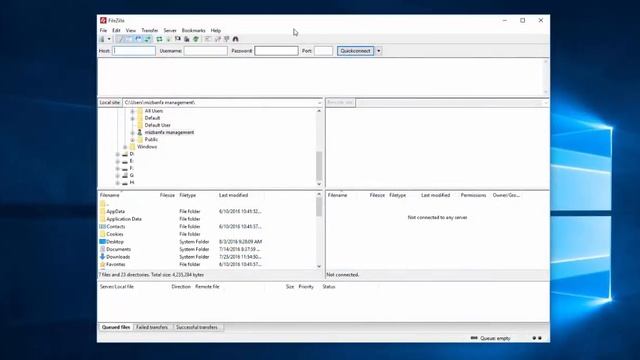This screenshot has height=360, width=640.
Task: Toggle synchronized browsing toolbar icon
Action: (x=227, y=39)
